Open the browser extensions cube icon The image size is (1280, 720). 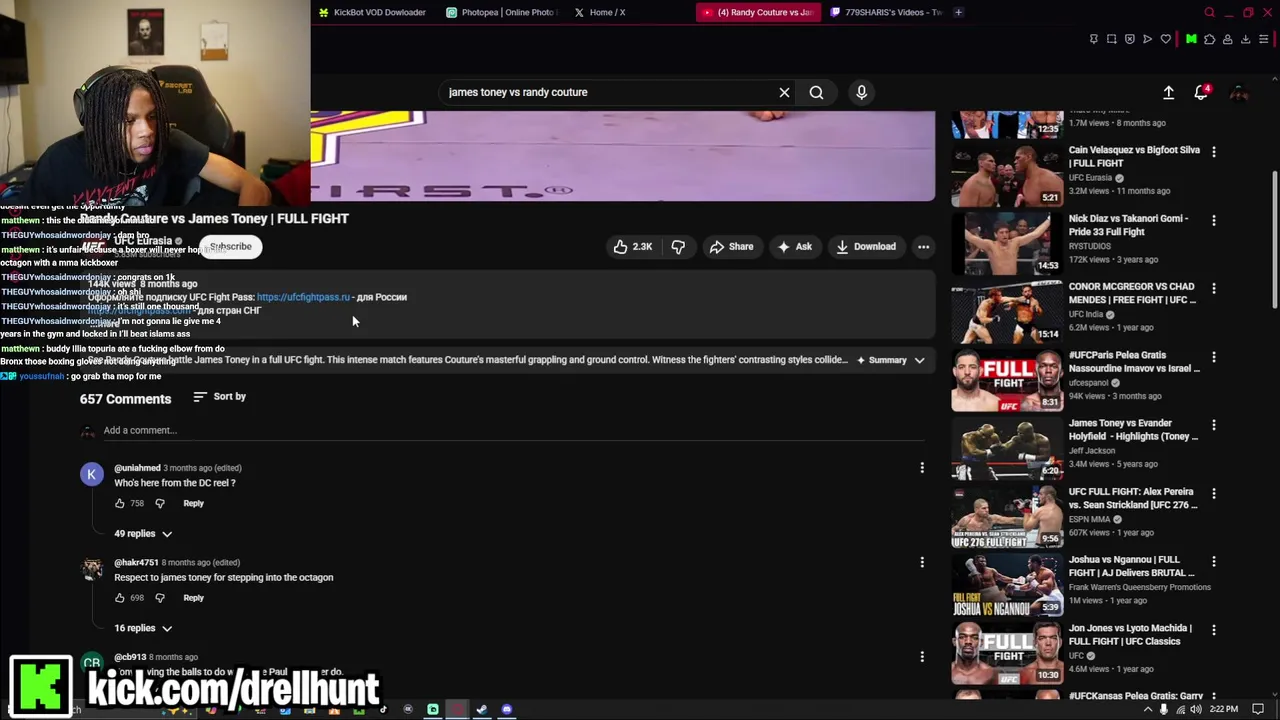(1209, 39)
